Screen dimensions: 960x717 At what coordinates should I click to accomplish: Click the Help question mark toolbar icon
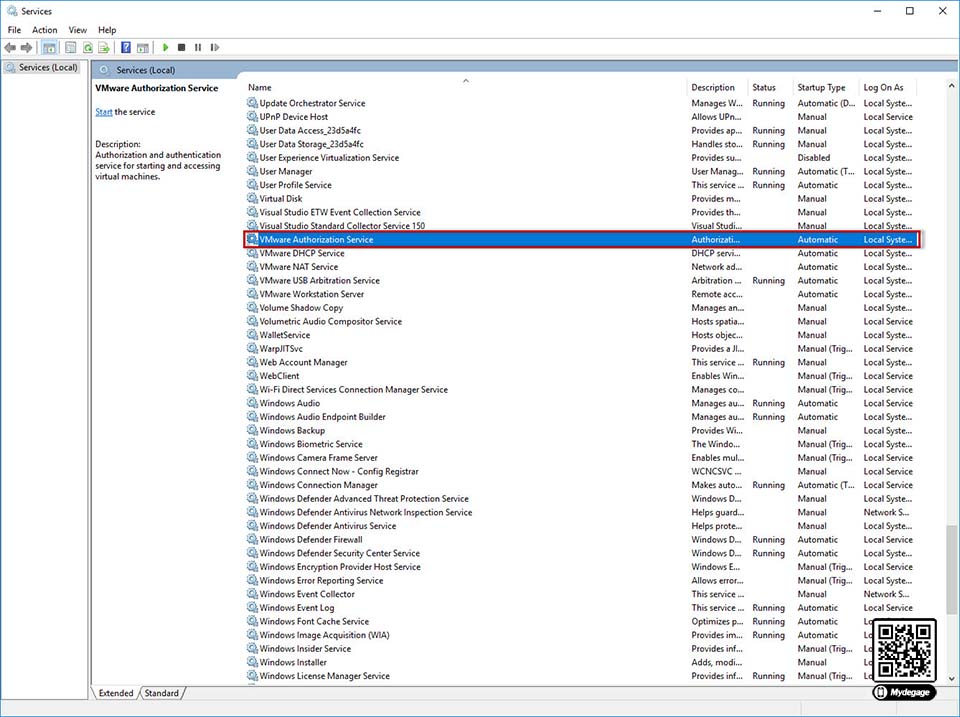pyautogui.click(x=126, y=47)
